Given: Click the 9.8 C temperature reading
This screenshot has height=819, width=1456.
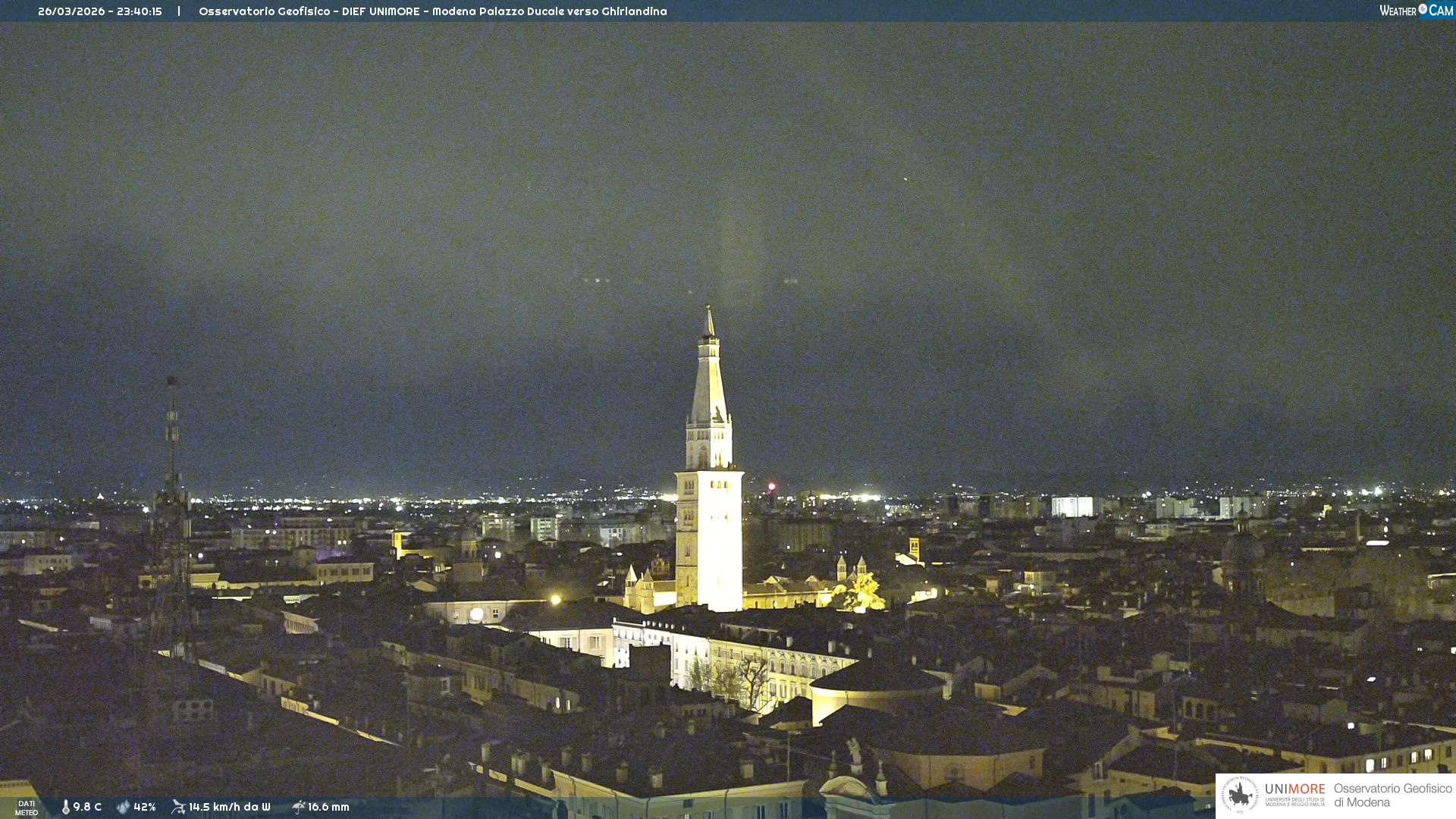Looking at the screenshot, I should coord(87,807).
